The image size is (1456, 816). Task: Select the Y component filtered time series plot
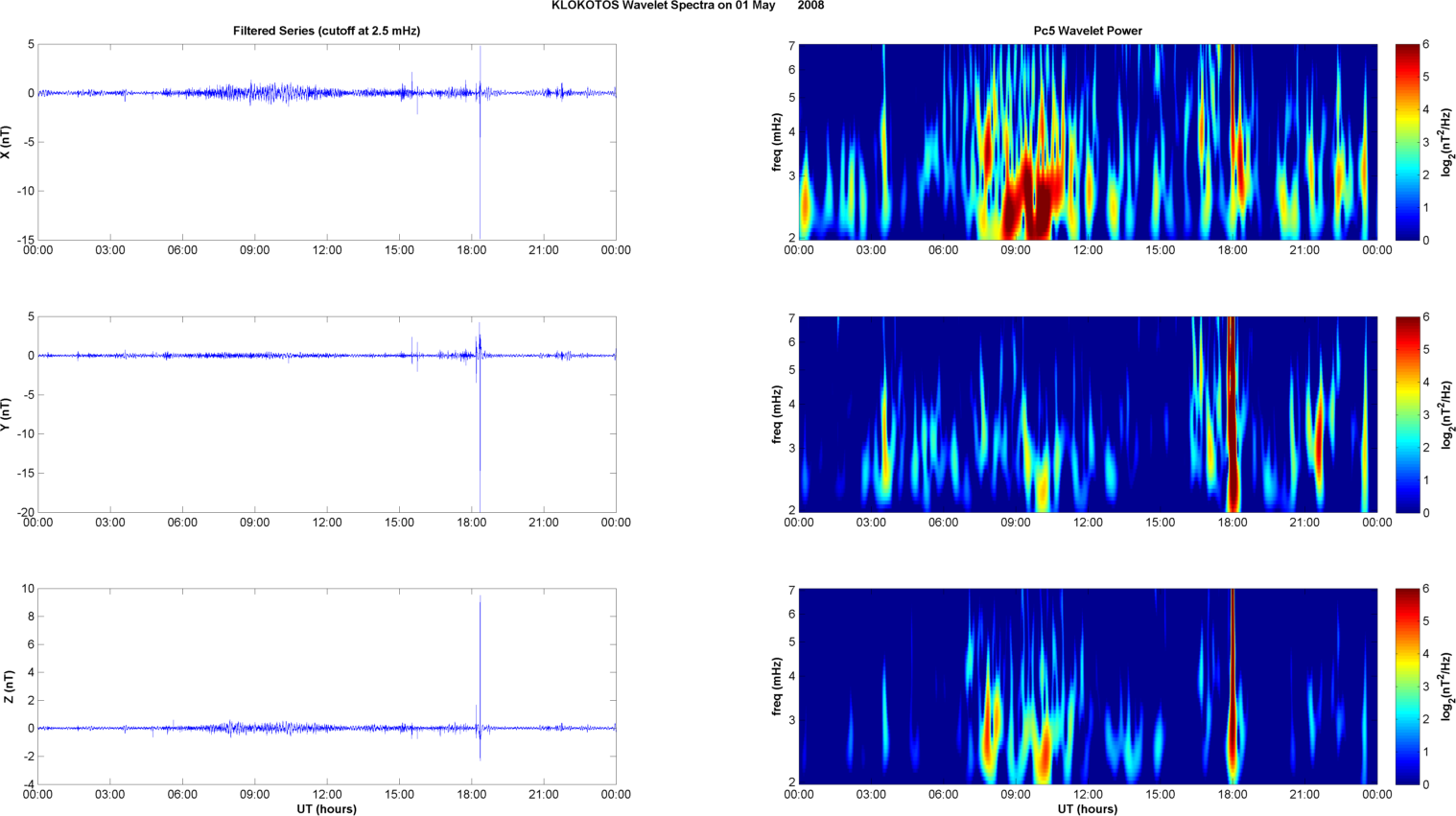(x=327, y=414)
